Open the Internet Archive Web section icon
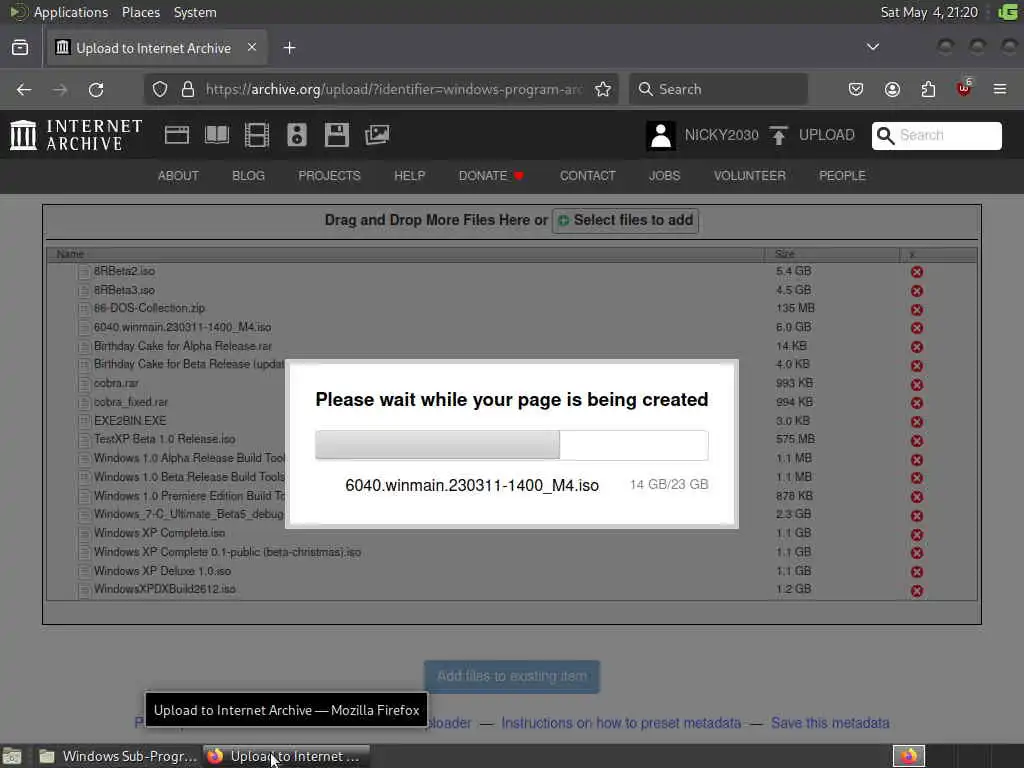 pyautogui.click(x=176, y=135)
